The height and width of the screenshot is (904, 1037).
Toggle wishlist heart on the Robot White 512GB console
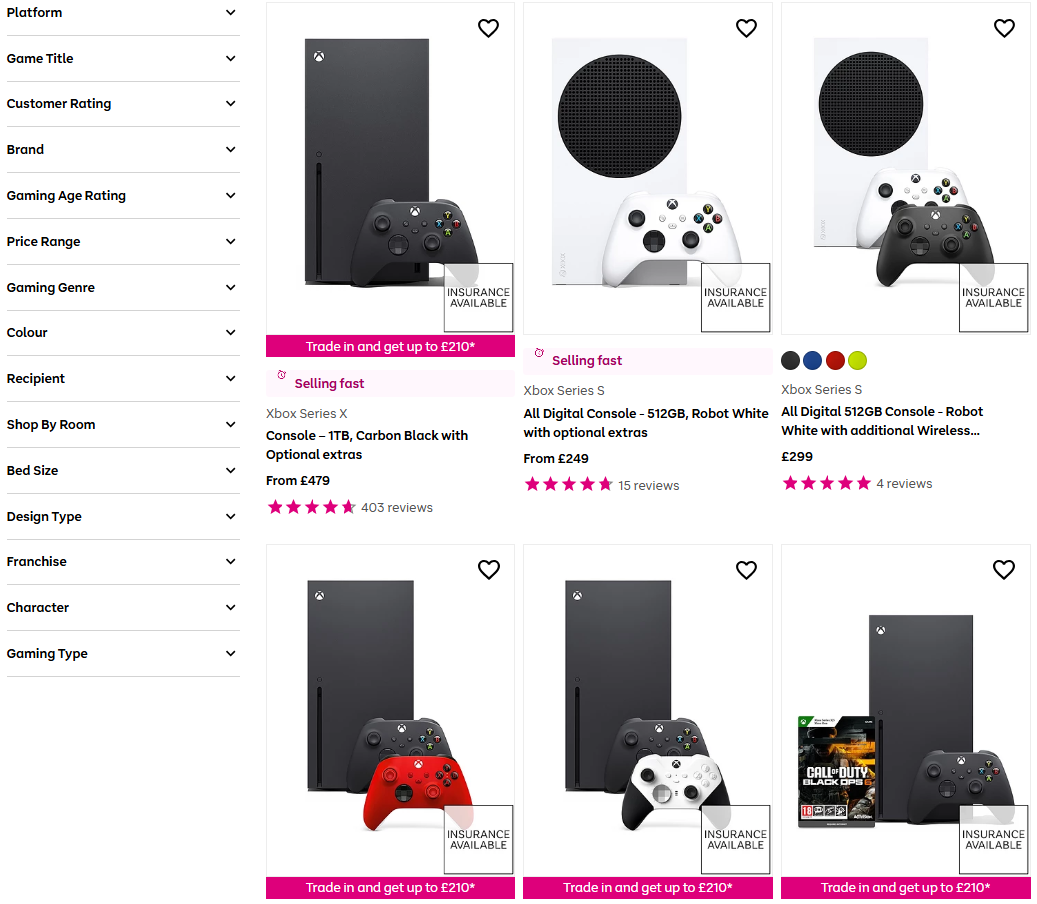(x=746, y=28)
